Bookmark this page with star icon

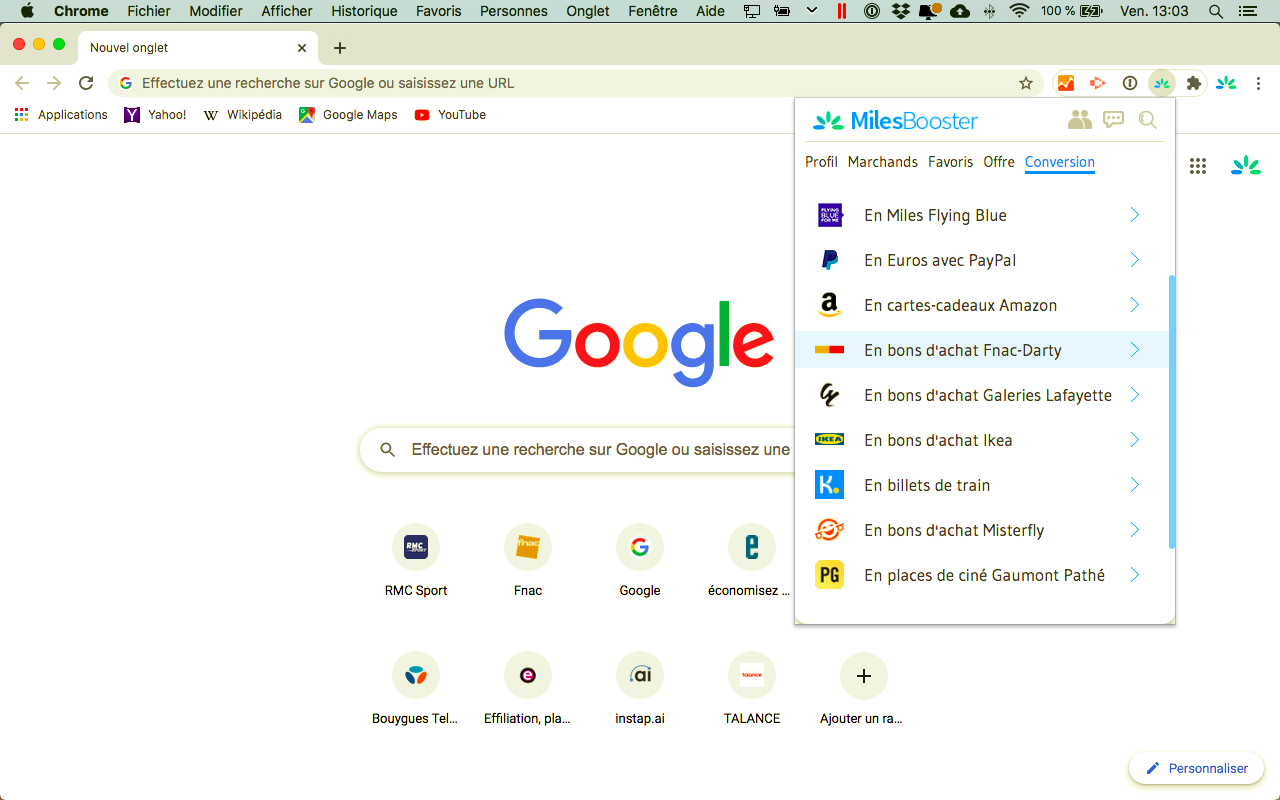[x=1026, y=83]
